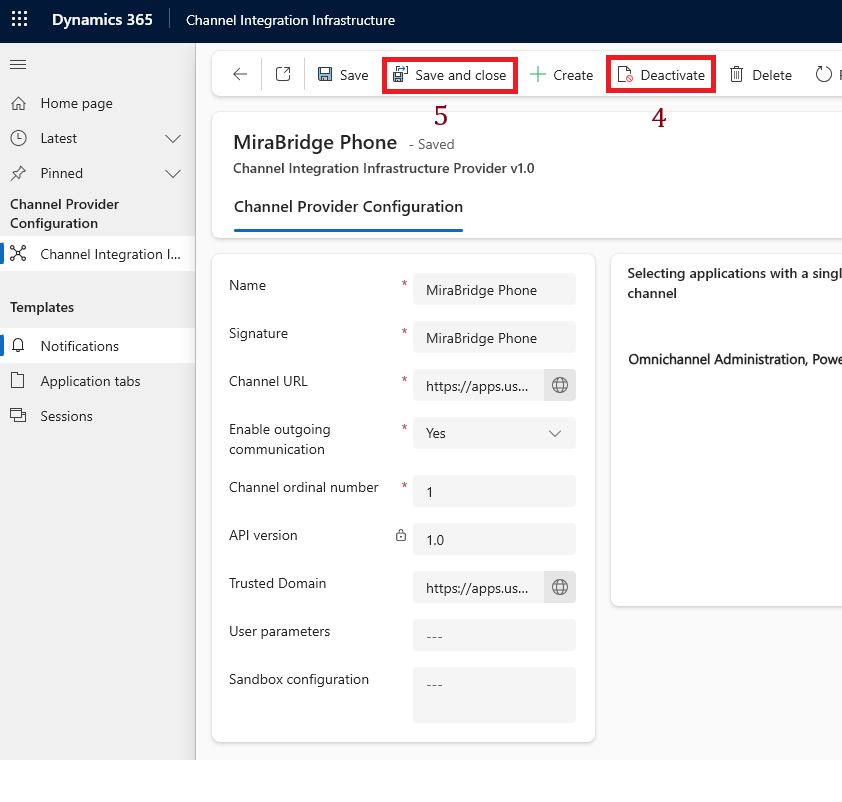Viewport: 842px width, 802px height.
Task: Delete the record using trash icon
Action: pyautogui.click(x=760, y=75)
